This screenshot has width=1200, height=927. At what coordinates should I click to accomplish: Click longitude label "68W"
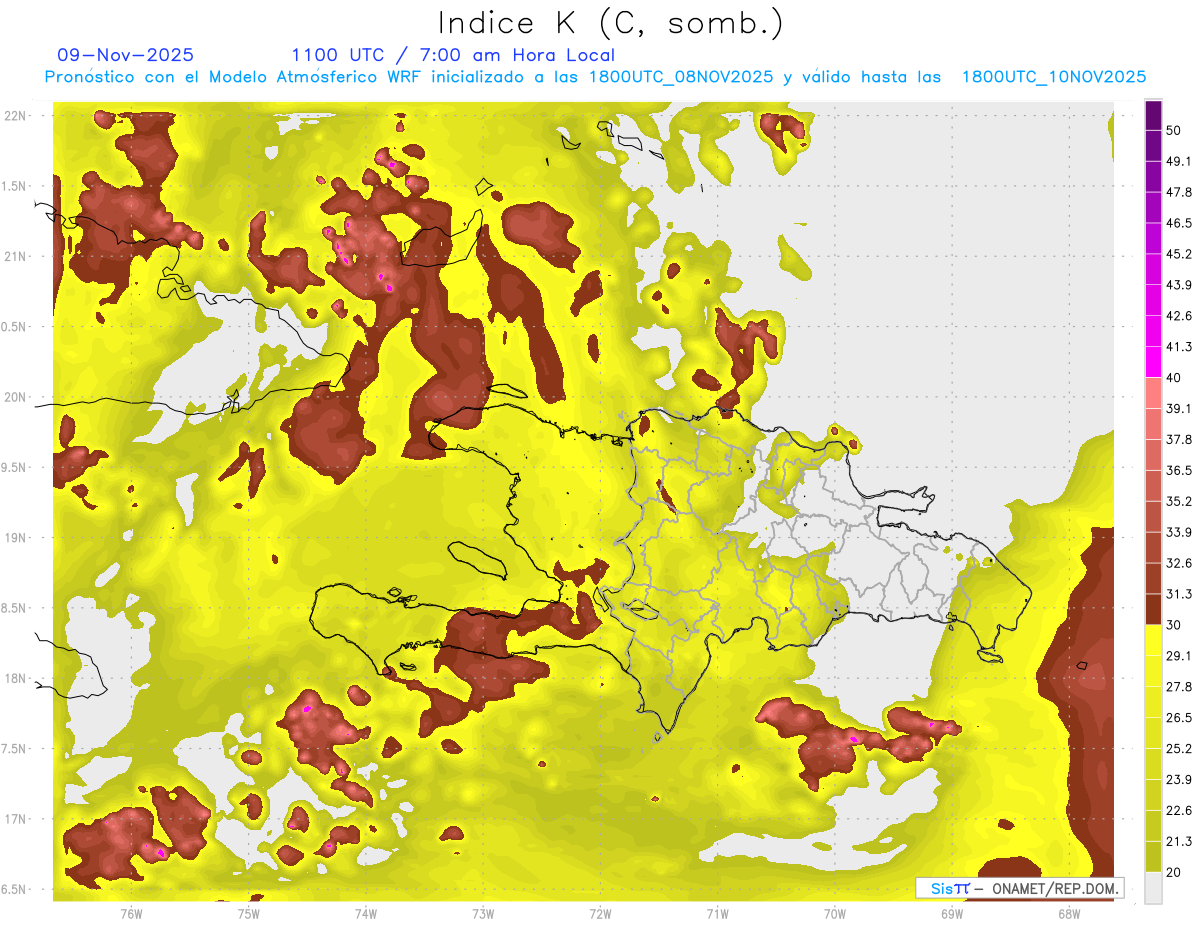coord(1069,913)
